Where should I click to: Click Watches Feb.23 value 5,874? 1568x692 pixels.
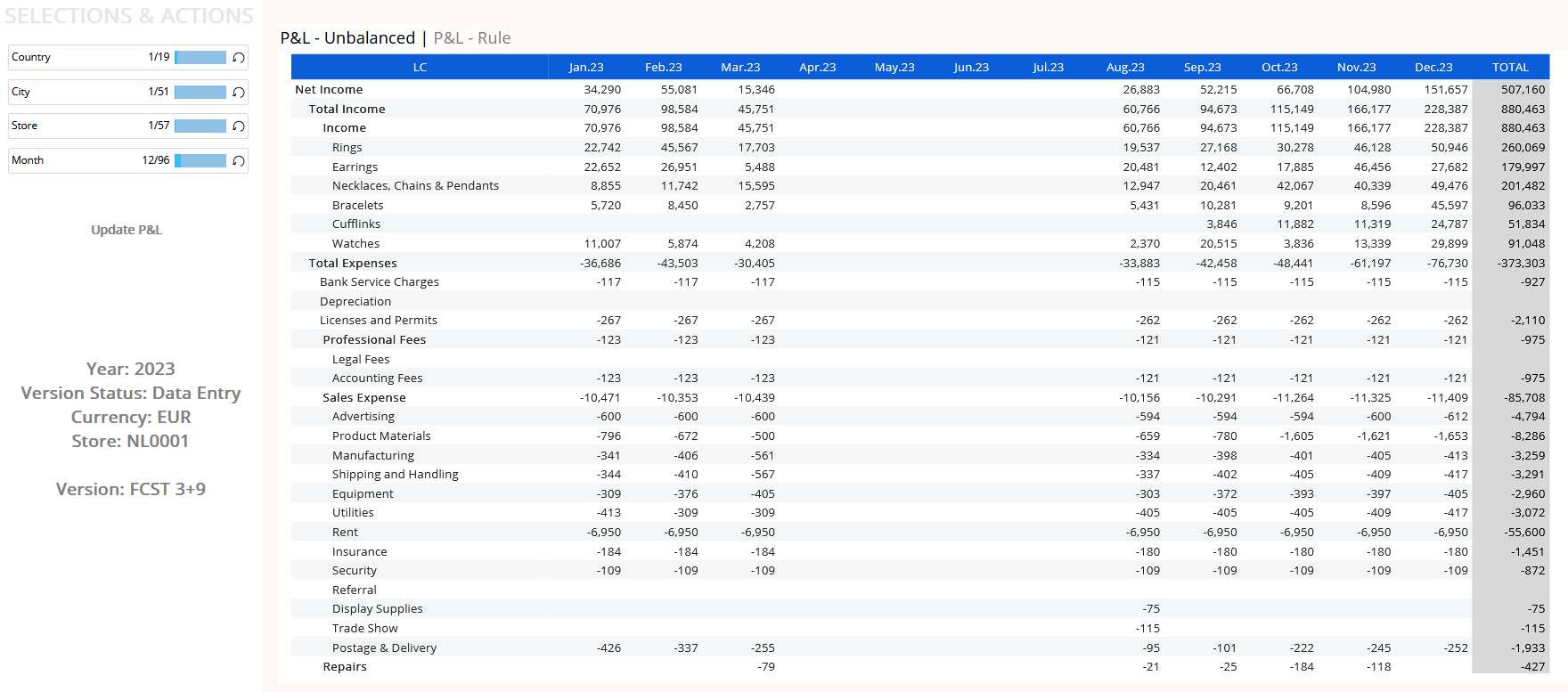point(682,244)
